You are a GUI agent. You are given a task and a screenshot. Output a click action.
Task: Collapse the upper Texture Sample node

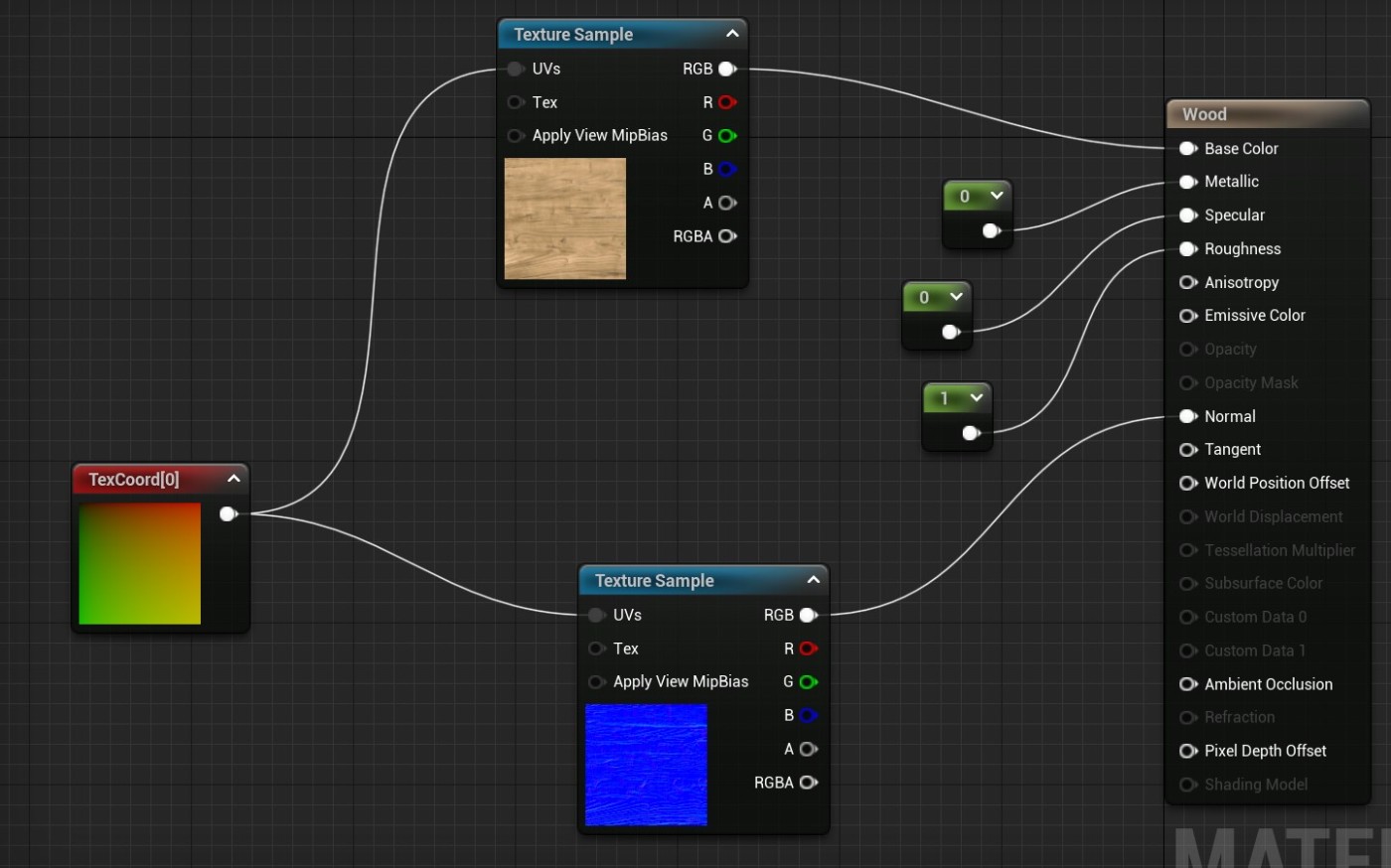[x=732, y=33]
